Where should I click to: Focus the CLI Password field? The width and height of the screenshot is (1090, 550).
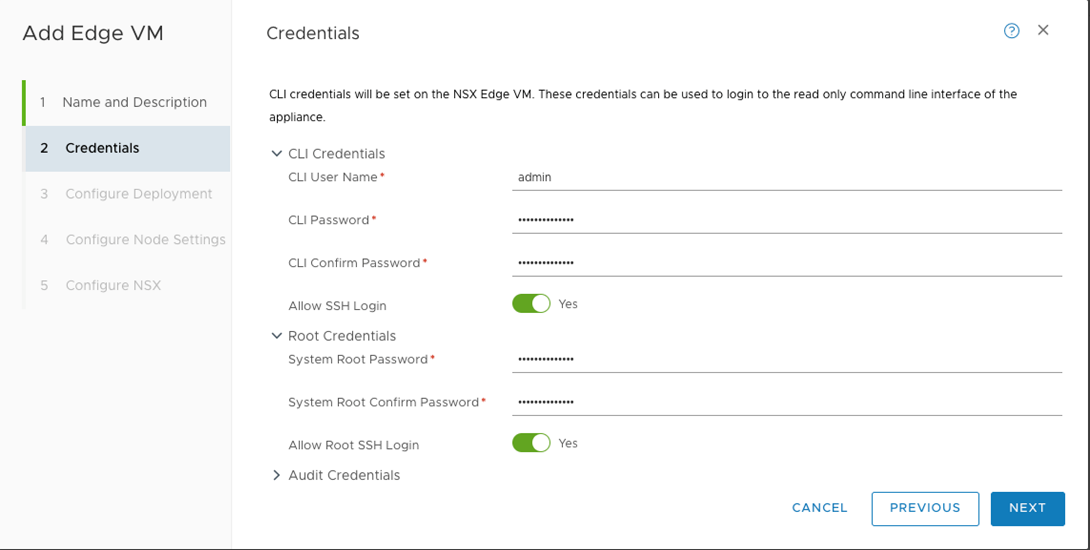(786, 220)
